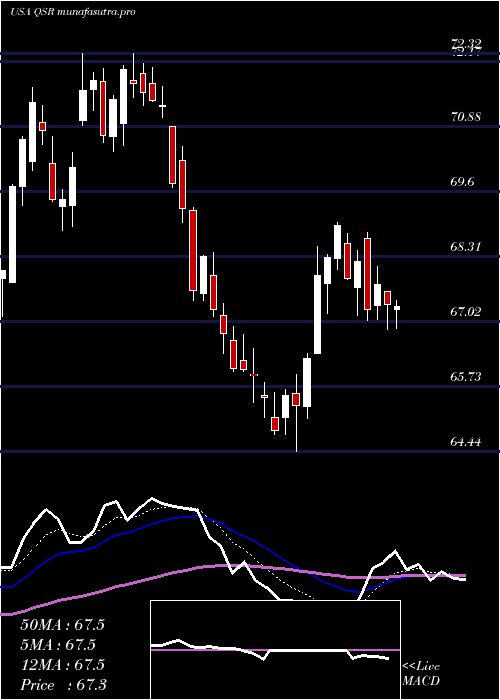
Task: Select the 64.44 price level label
Action: click(x=466, y=442)
